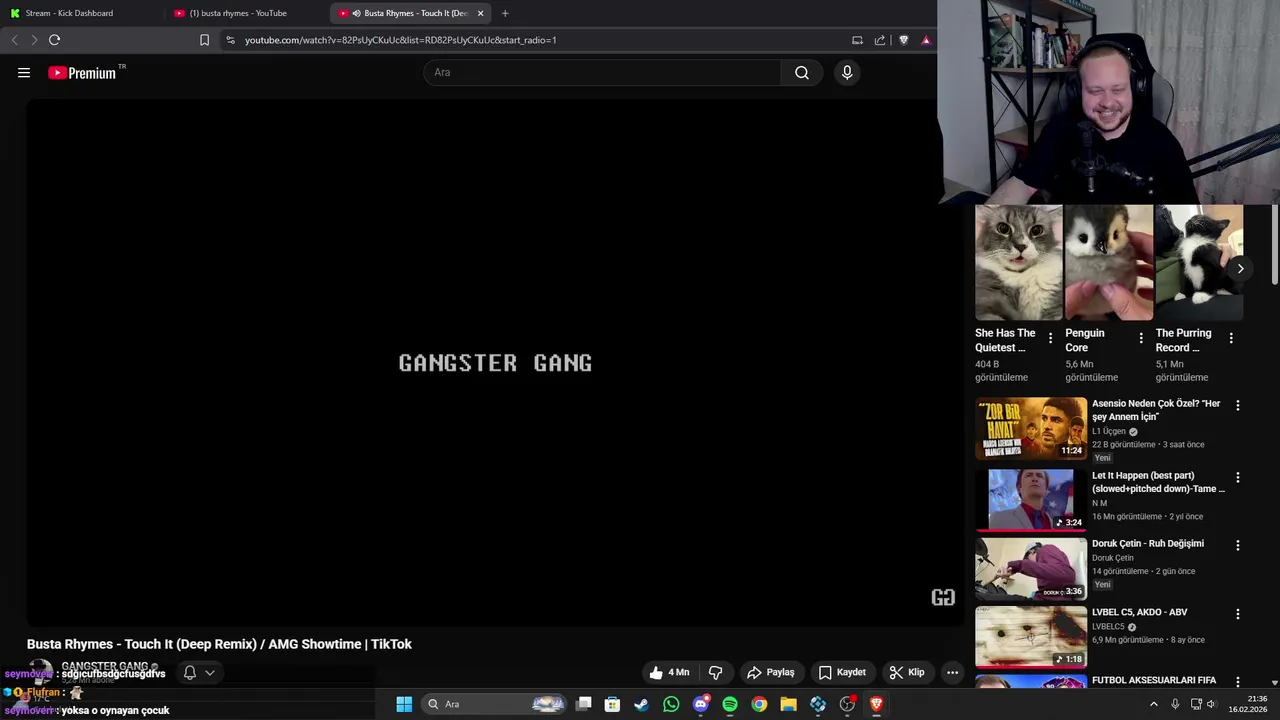Open LVBEL C5, AKDO - ABV video
Viewport: 1280px width, 720px height.
click(x=1140, y=612)
